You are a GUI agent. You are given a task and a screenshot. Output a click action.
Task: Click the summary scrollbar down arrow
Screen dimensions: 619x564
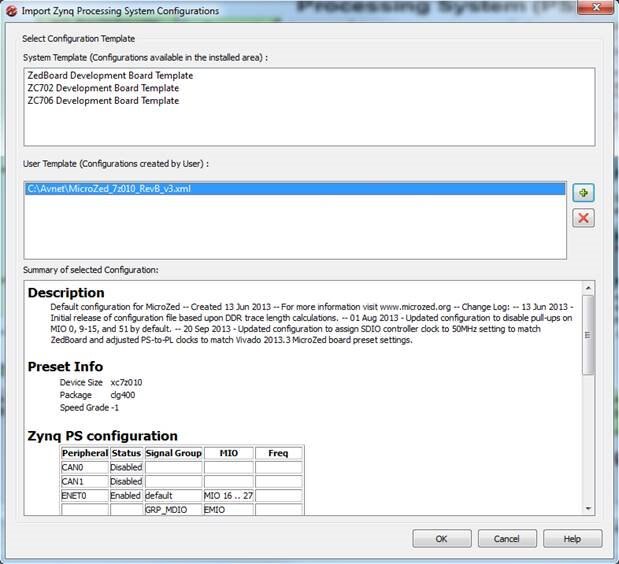[588, 508]
